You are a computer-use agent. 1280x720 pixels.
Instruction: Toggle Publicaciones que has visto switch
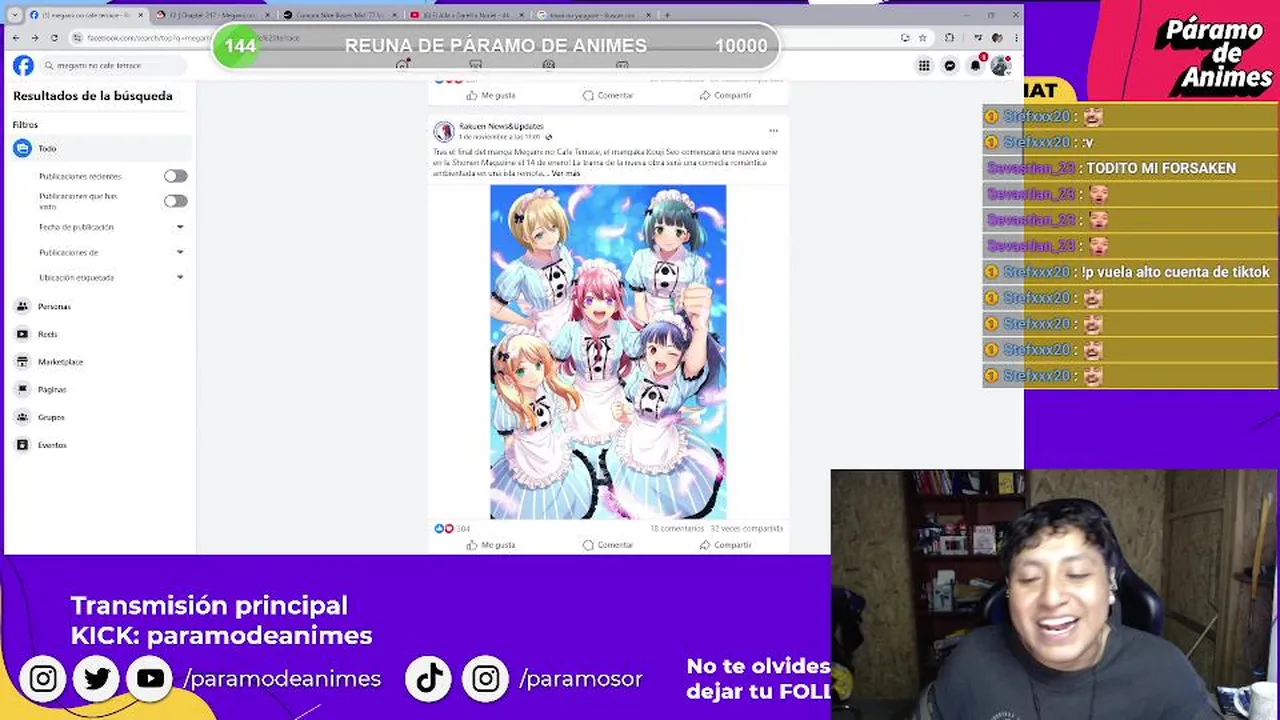pos(176,201)
